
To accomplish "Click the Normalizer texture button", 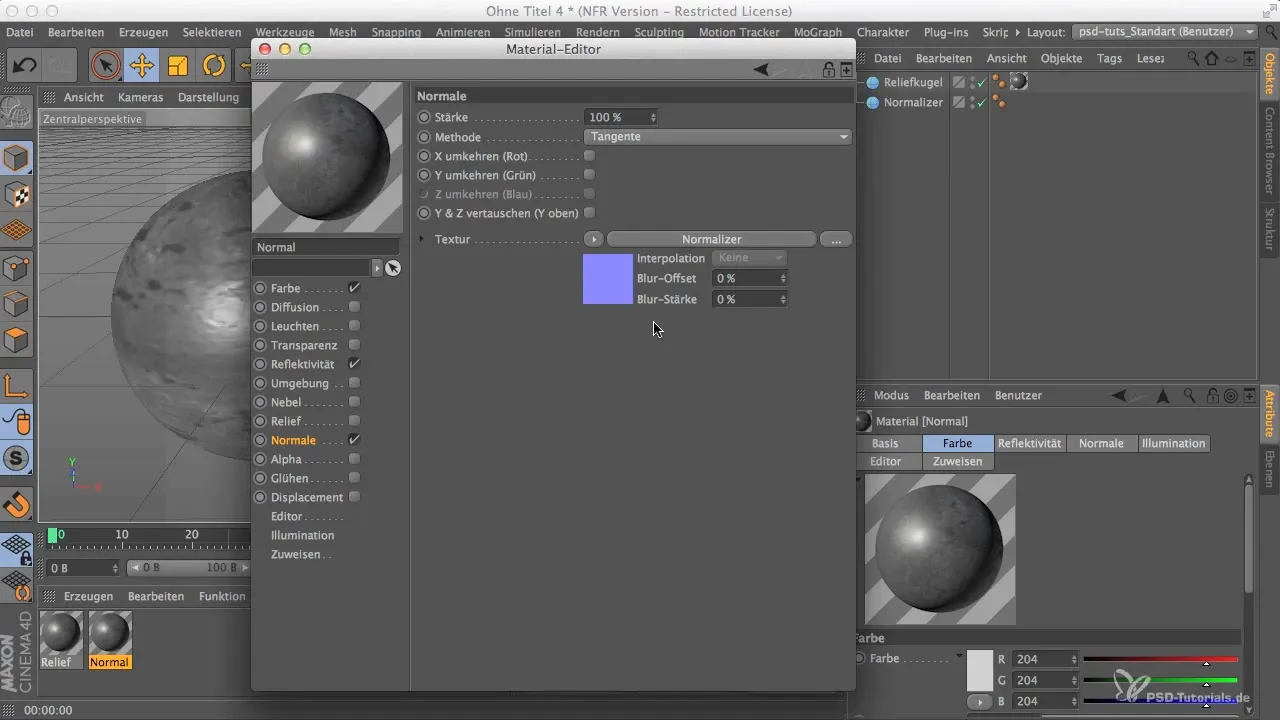I will point(712,240).
